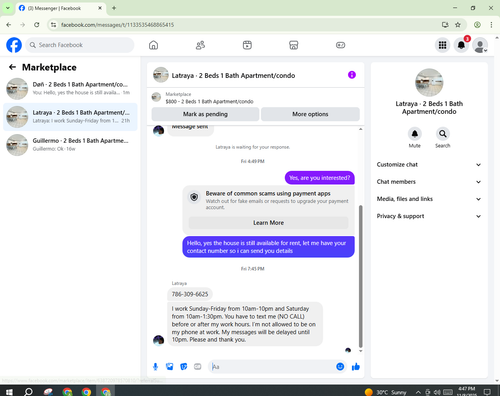500x396 pixels.
Task: Open a new browser tab
Action: point(114,8)
